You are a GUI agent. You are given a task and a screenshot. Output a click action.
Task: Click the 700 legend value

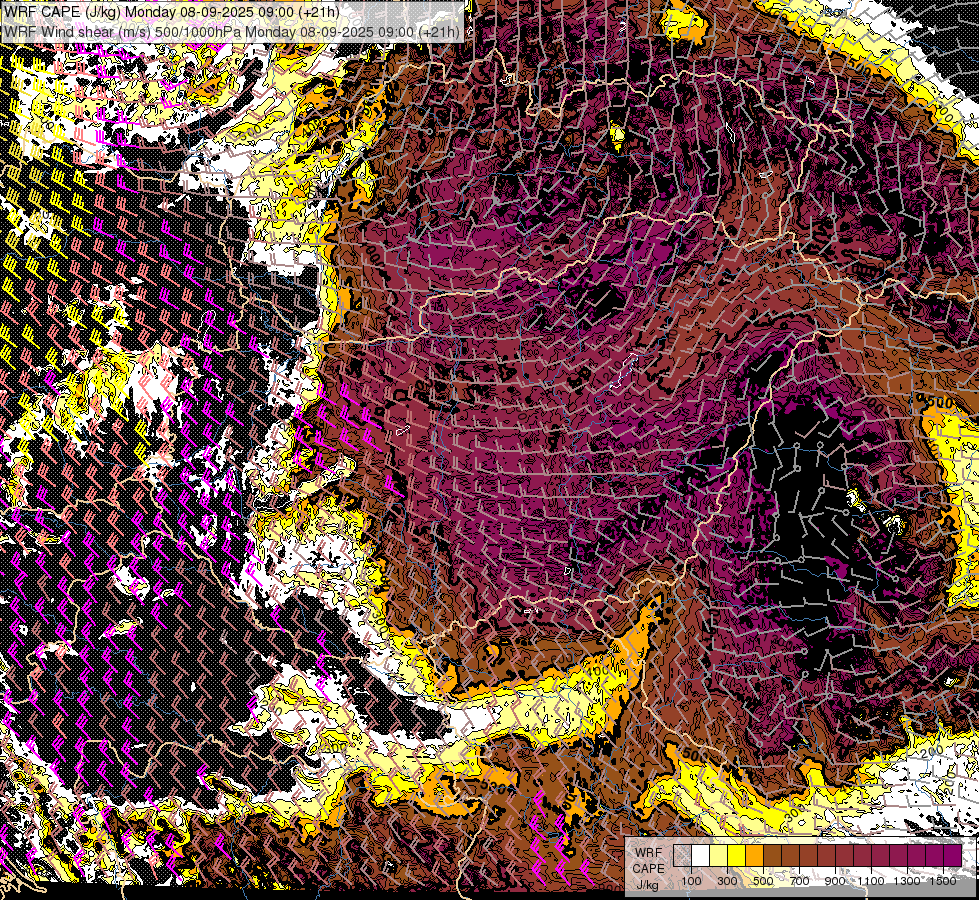tap(799, 881)
